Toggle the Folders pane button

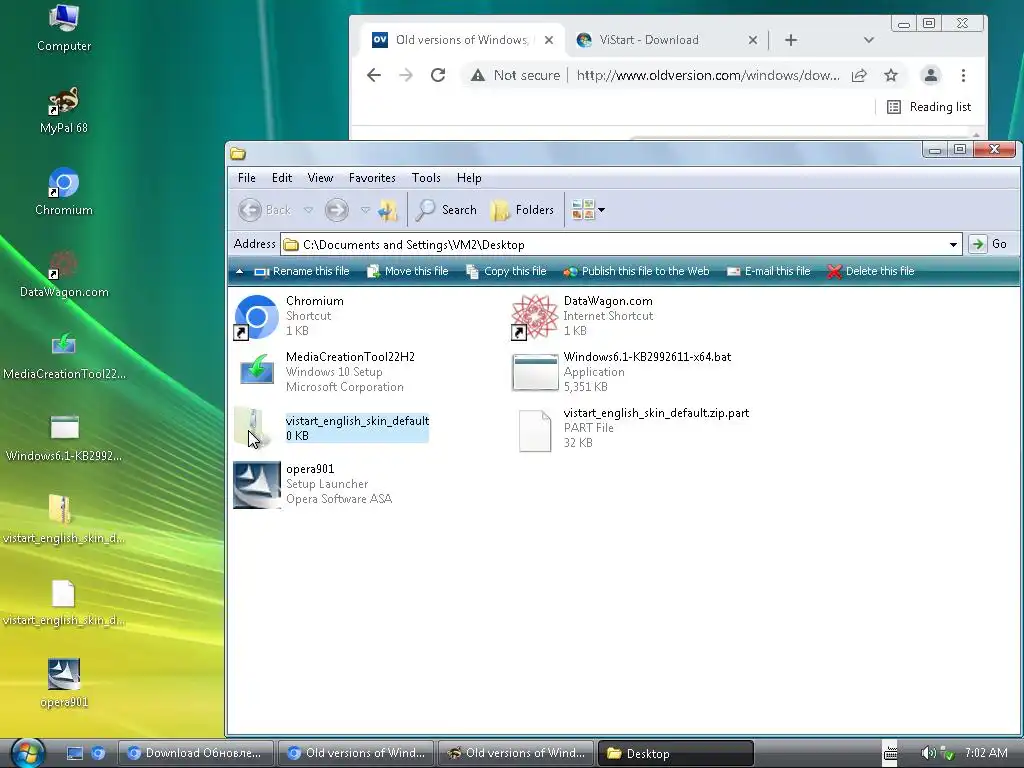[522, 210]
